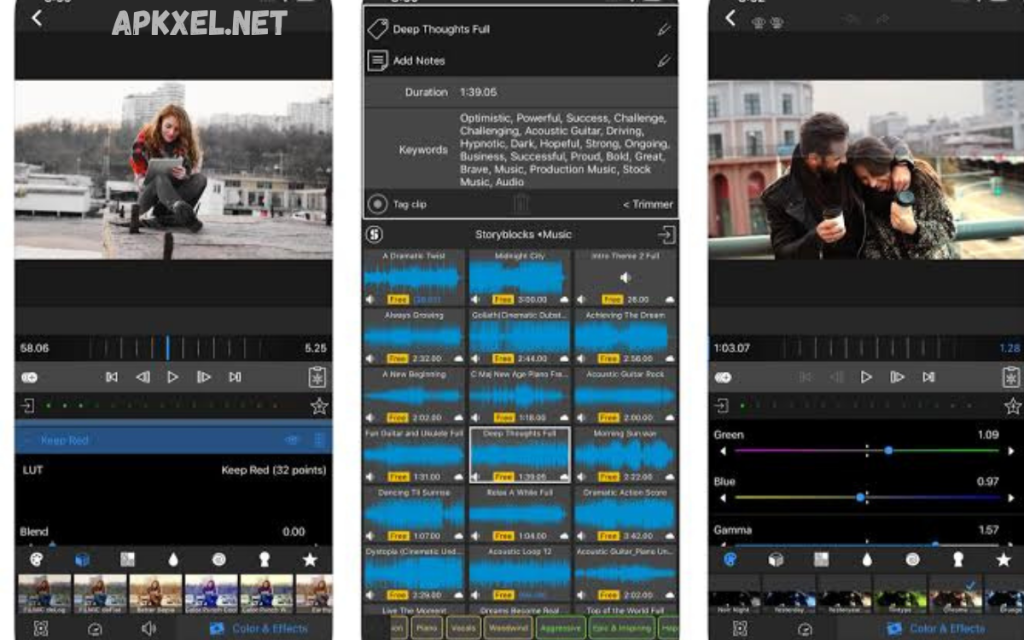Screen dimensions: 1024x640
Task: Filter music by Epic & Inspiring tag
Action: 622,628
